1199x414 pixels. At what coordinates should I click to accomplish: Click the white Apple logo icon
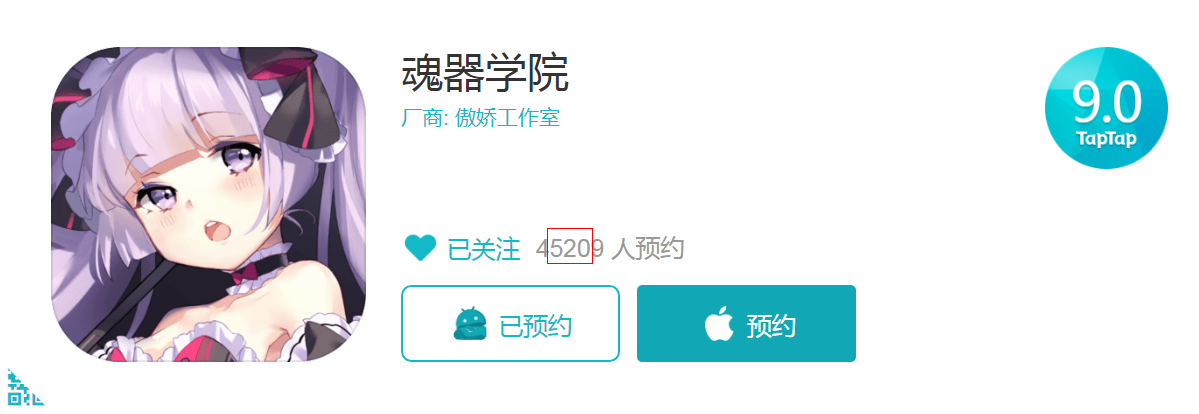[718, 324]
